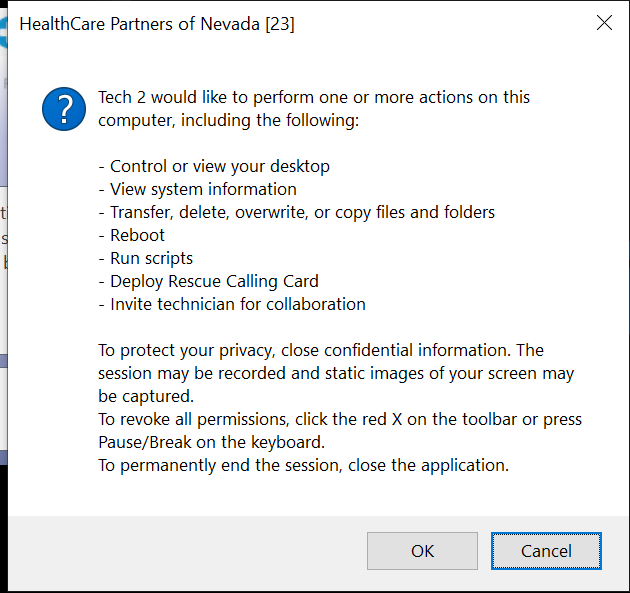
Task: Click the 'Reboot' permission line
Action: point(132,235)
